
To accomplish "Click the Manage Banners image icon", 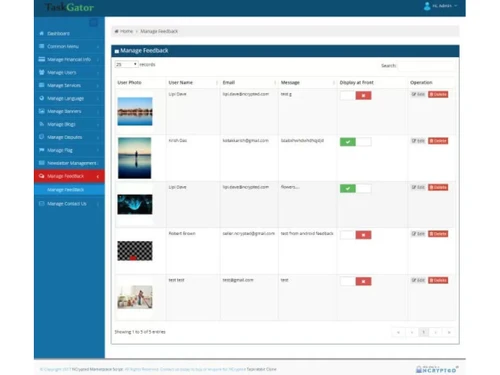I will pyautogui.click(x=42, y=111).
